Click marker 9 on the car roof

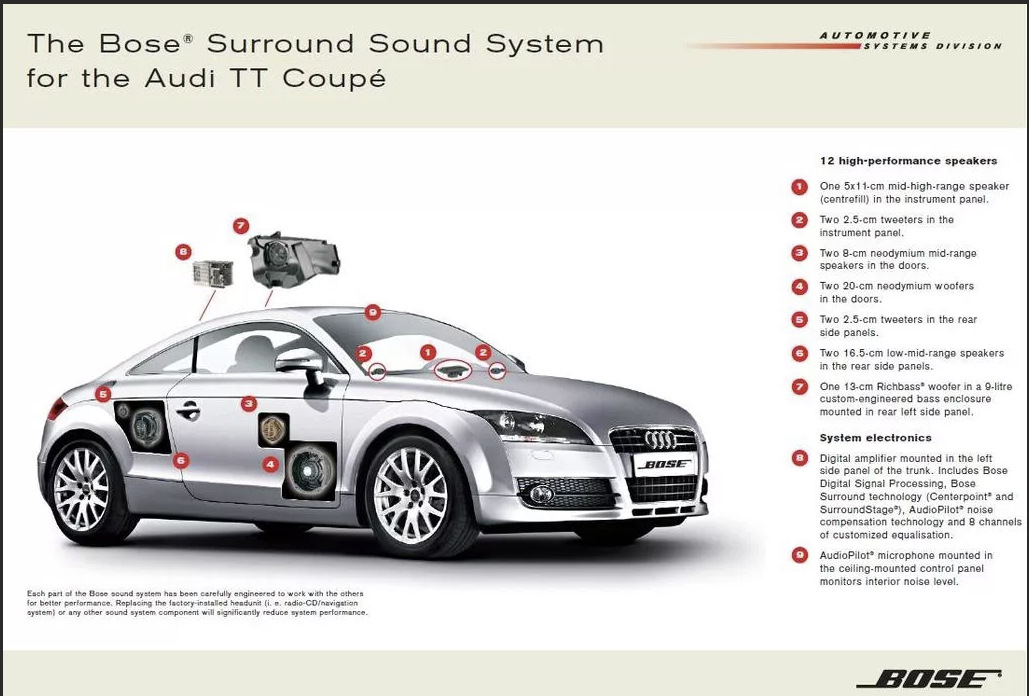(x=373, y=312)
